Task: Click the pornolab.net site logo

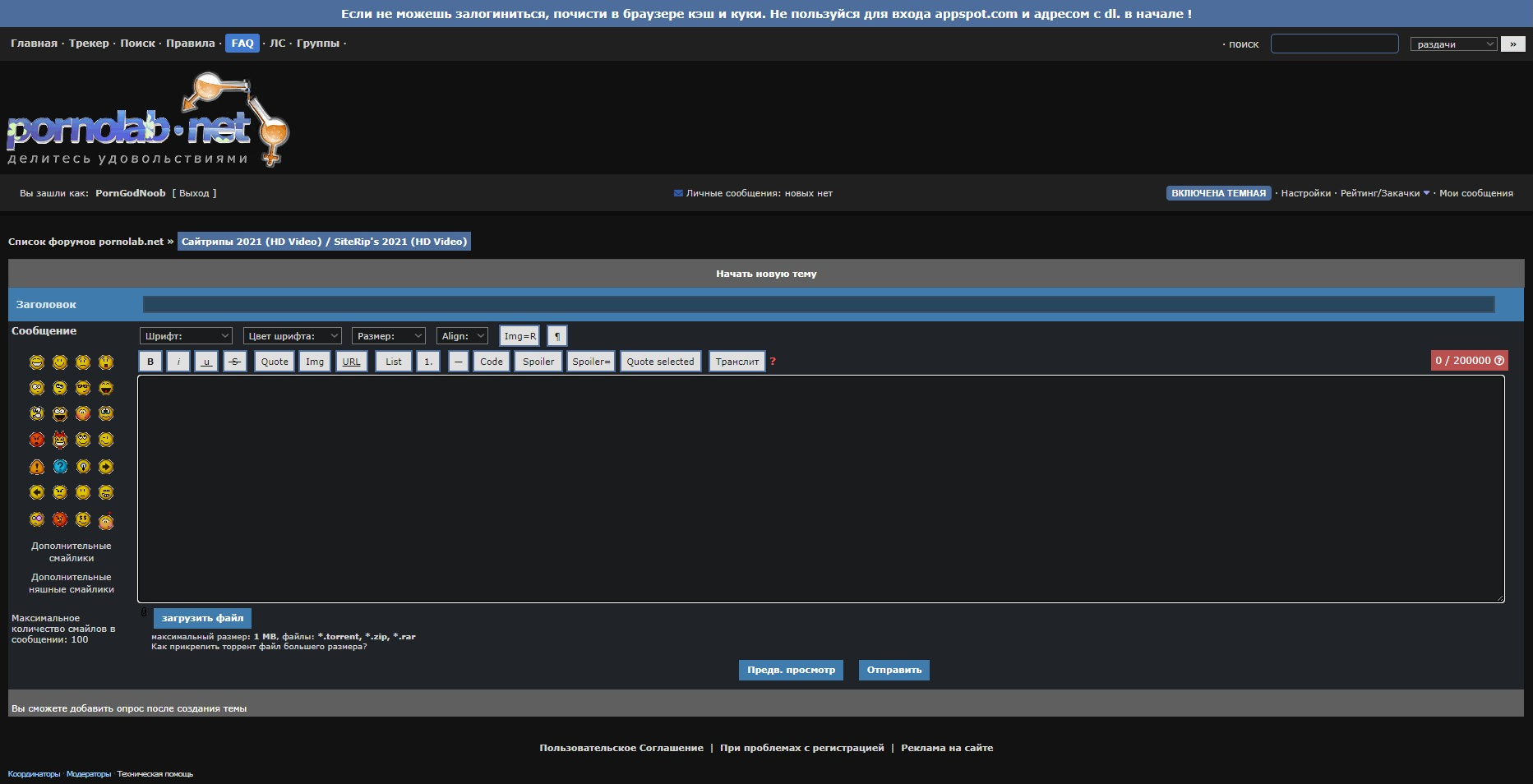Action: [148, 120]
